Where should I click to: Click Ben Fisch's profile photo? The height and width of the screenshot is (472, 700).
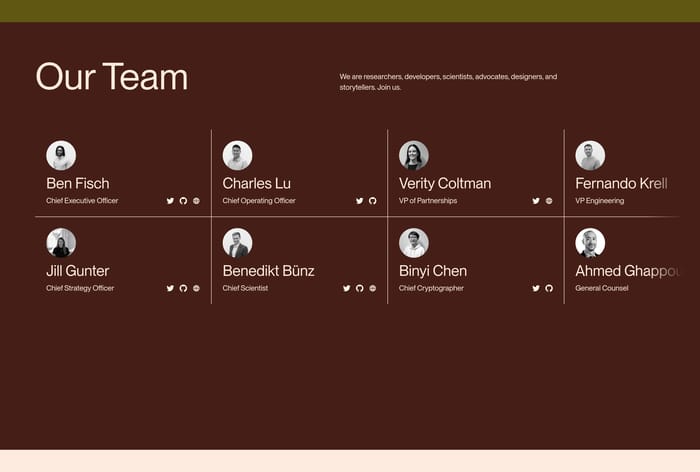coord(61,155)
